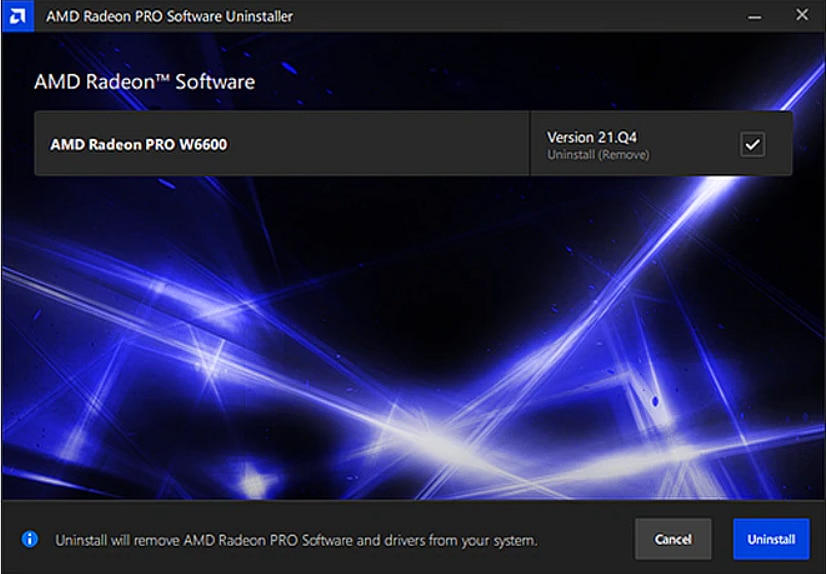Viewport: 826px width, 574px height.
Task: Select the AMD Radeon PRO W6600 row text
Action: point(139,144)
